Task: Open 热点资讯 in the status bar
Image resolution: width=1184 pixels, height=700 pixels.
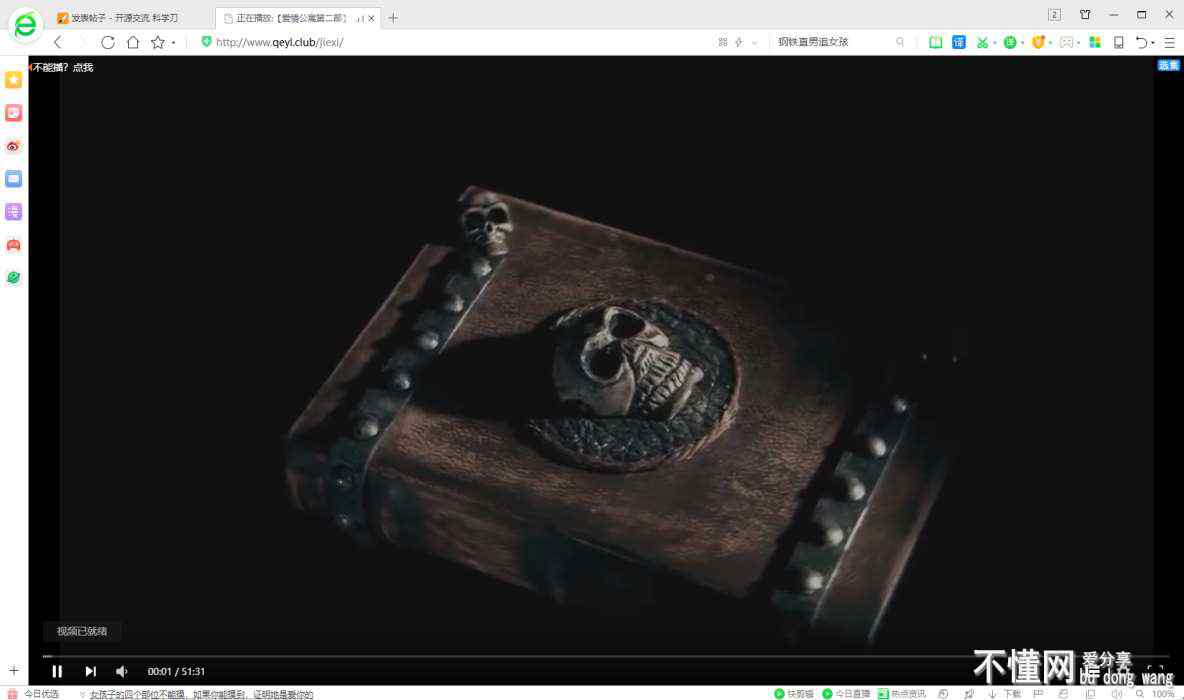Action: point(901,693)
